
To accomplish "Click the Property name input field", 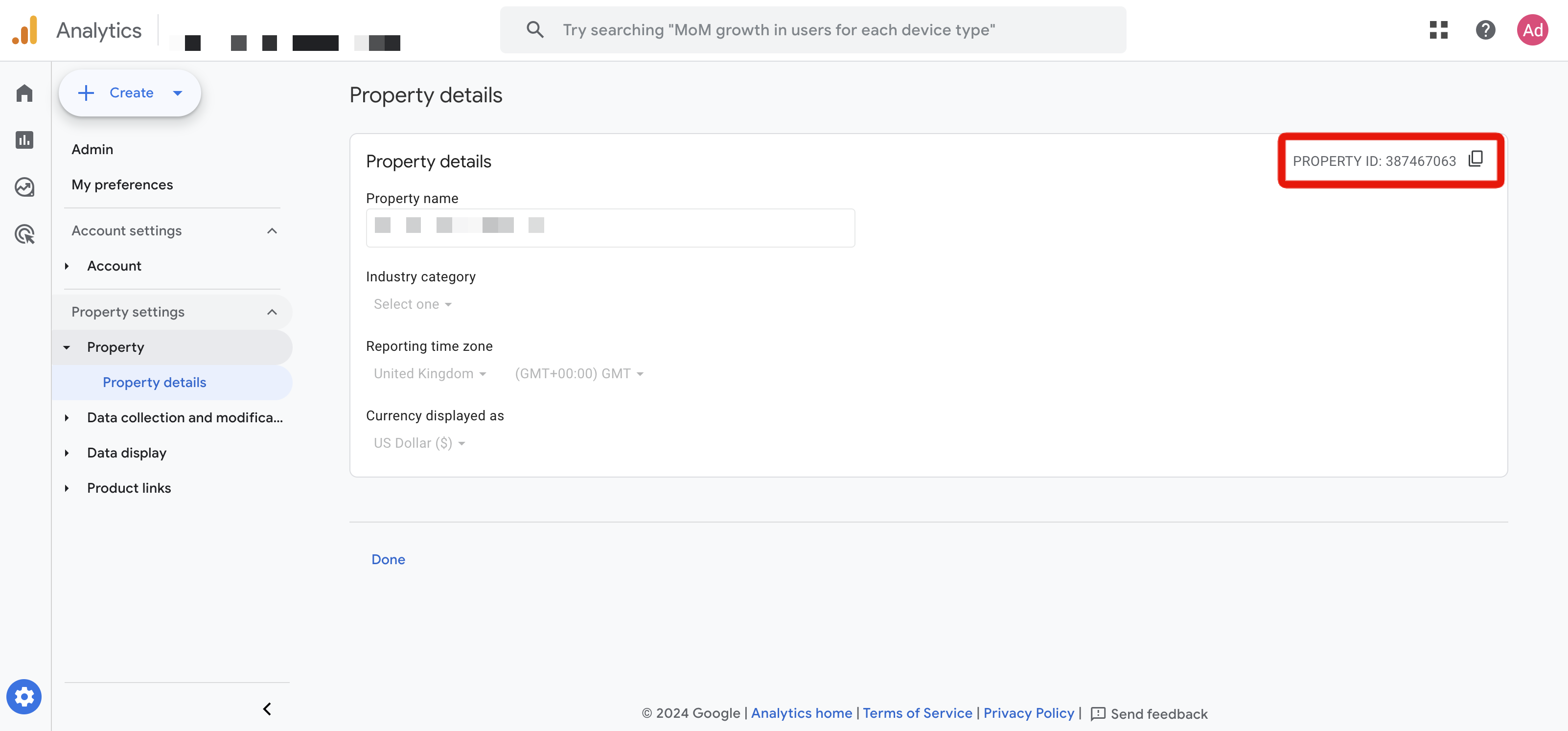I will [610, 228].
